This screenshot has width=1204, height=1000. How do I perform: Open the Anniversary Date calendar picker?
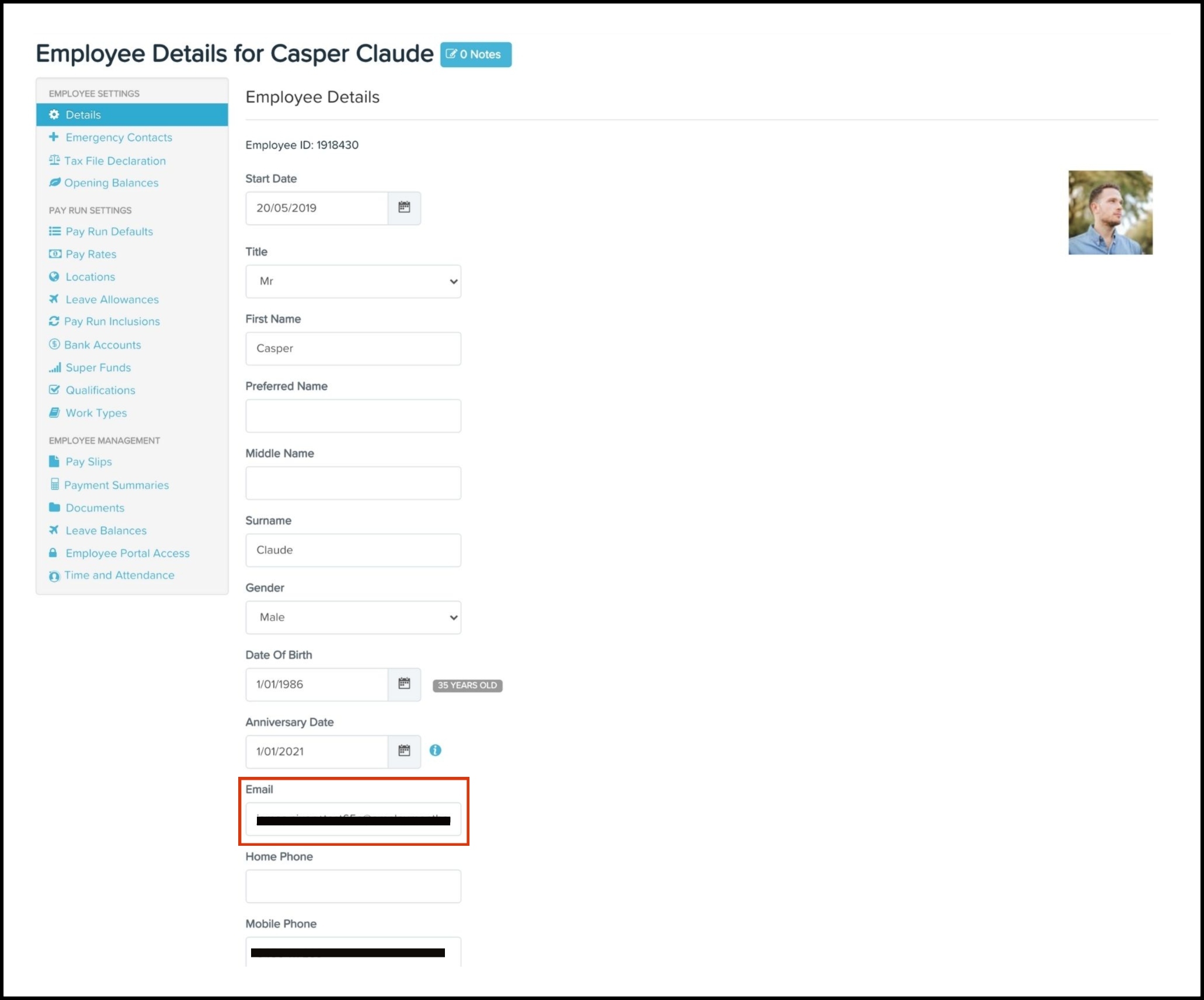coord(404,751)
